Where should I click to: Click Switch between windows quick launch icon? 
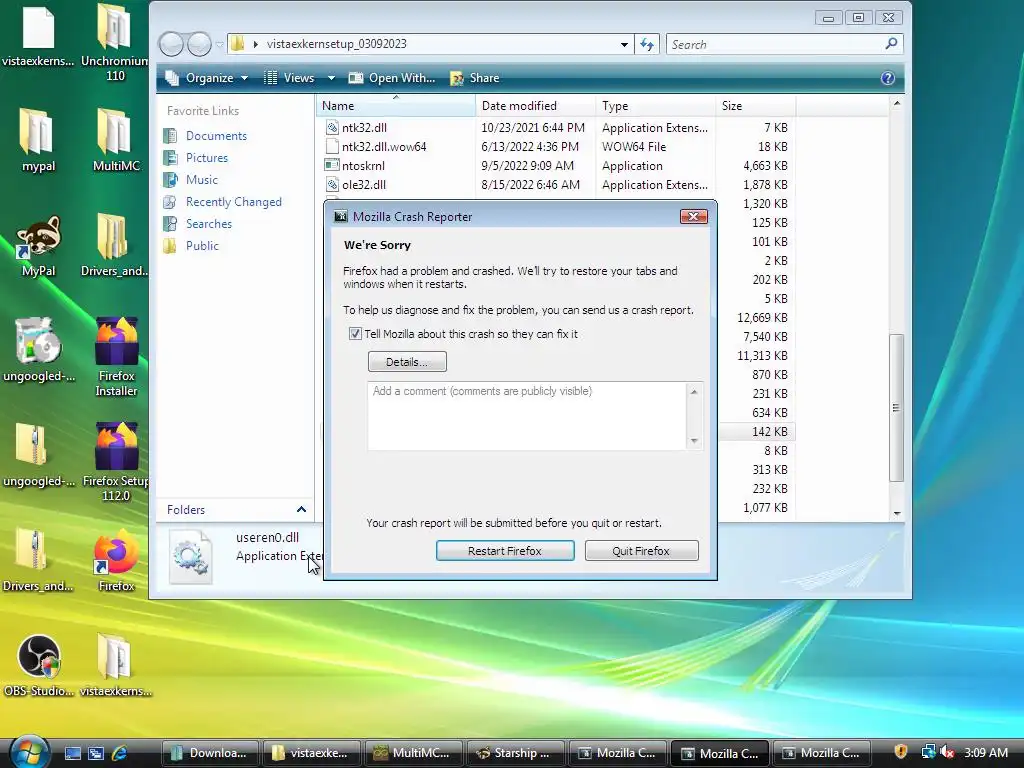pos(96,753)
